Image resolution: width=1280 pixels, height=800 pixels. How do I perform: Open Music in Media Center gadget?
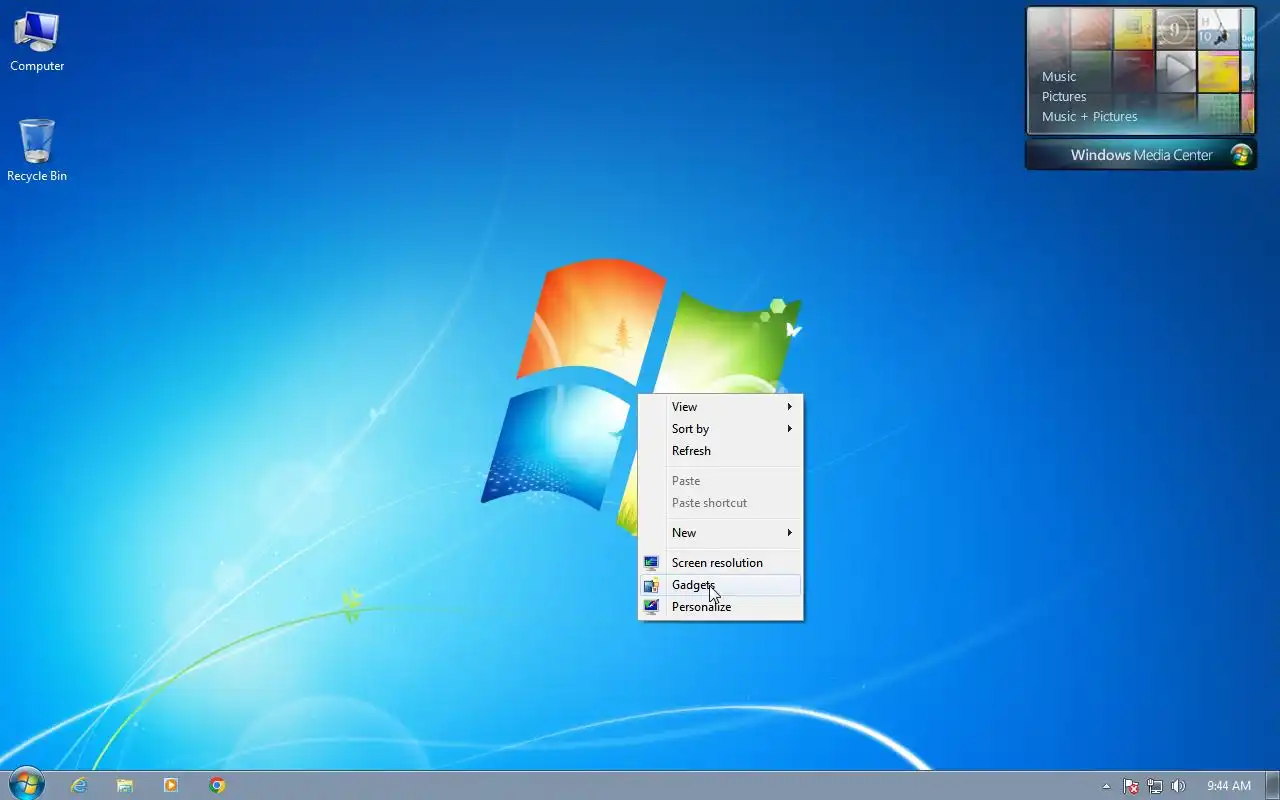1059,77
